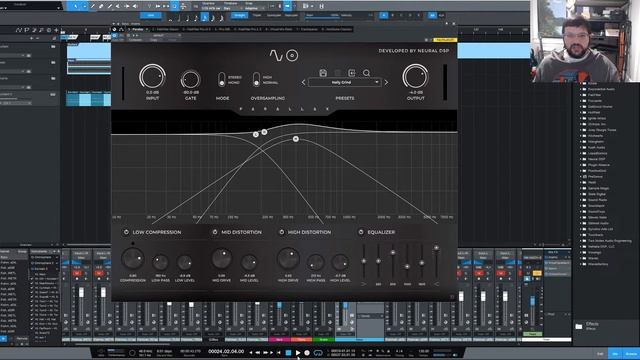The height and width of the screenshot is (360, 640).
Task: Click the Input knob in Parallax
Action: tap(152, 76)
